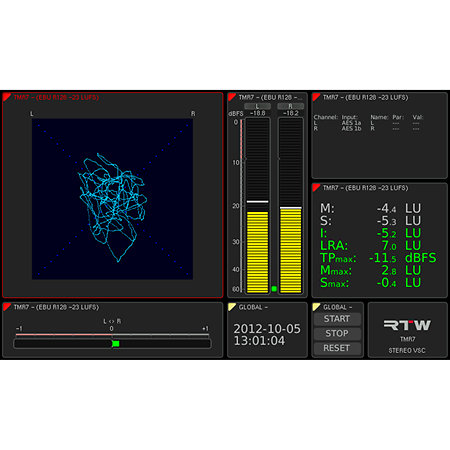
Task: Click the RTW logo
Action: [407, 325]
